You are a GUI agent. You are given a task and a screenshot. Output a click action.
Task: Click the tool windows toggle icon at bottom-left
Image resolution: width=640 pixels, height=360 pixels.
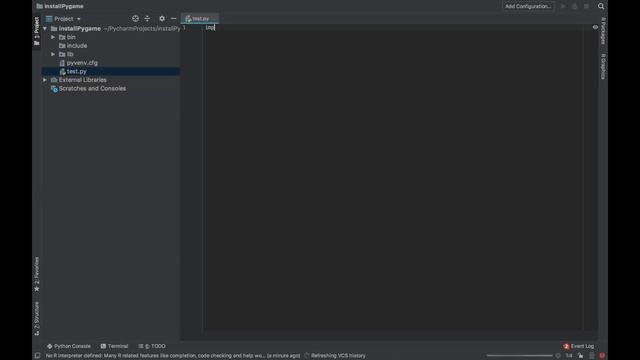[x=37, y=356]
